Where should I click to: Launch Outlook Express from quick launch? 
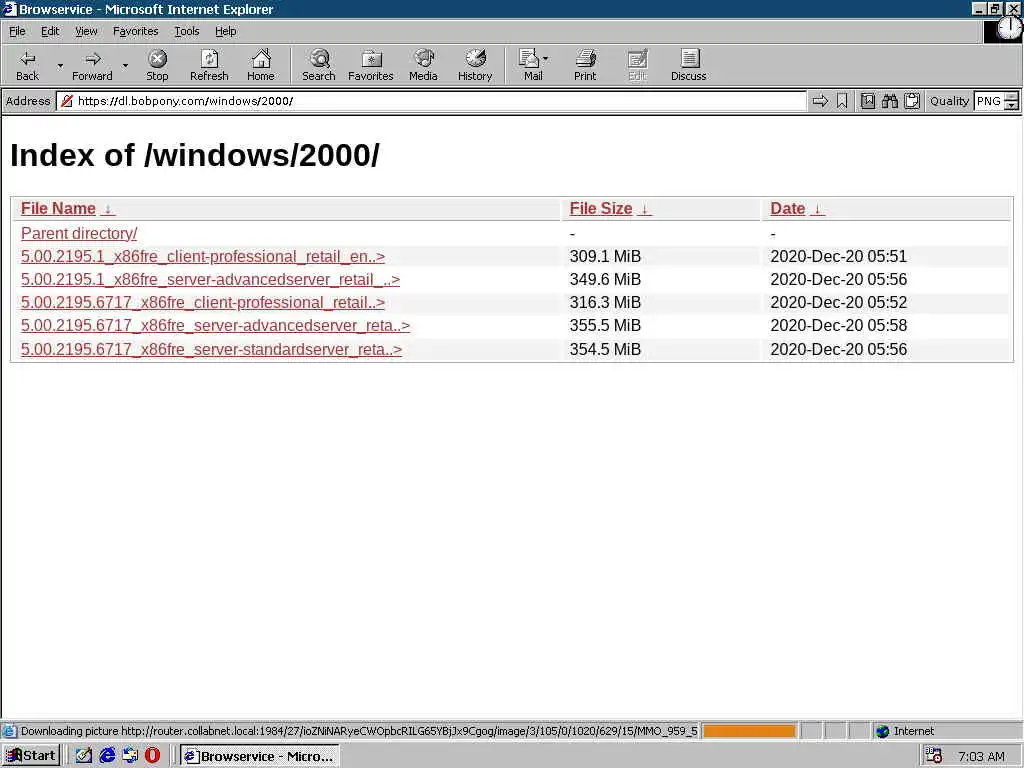(x=130, y=756)
